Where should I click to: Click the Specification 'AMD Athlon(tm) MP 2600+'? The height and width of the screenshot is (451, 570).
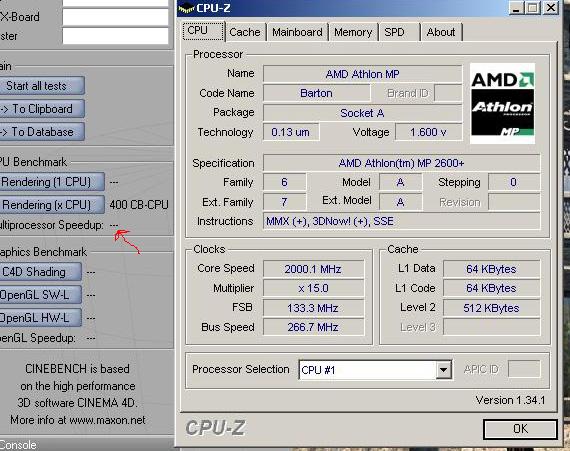401,163
